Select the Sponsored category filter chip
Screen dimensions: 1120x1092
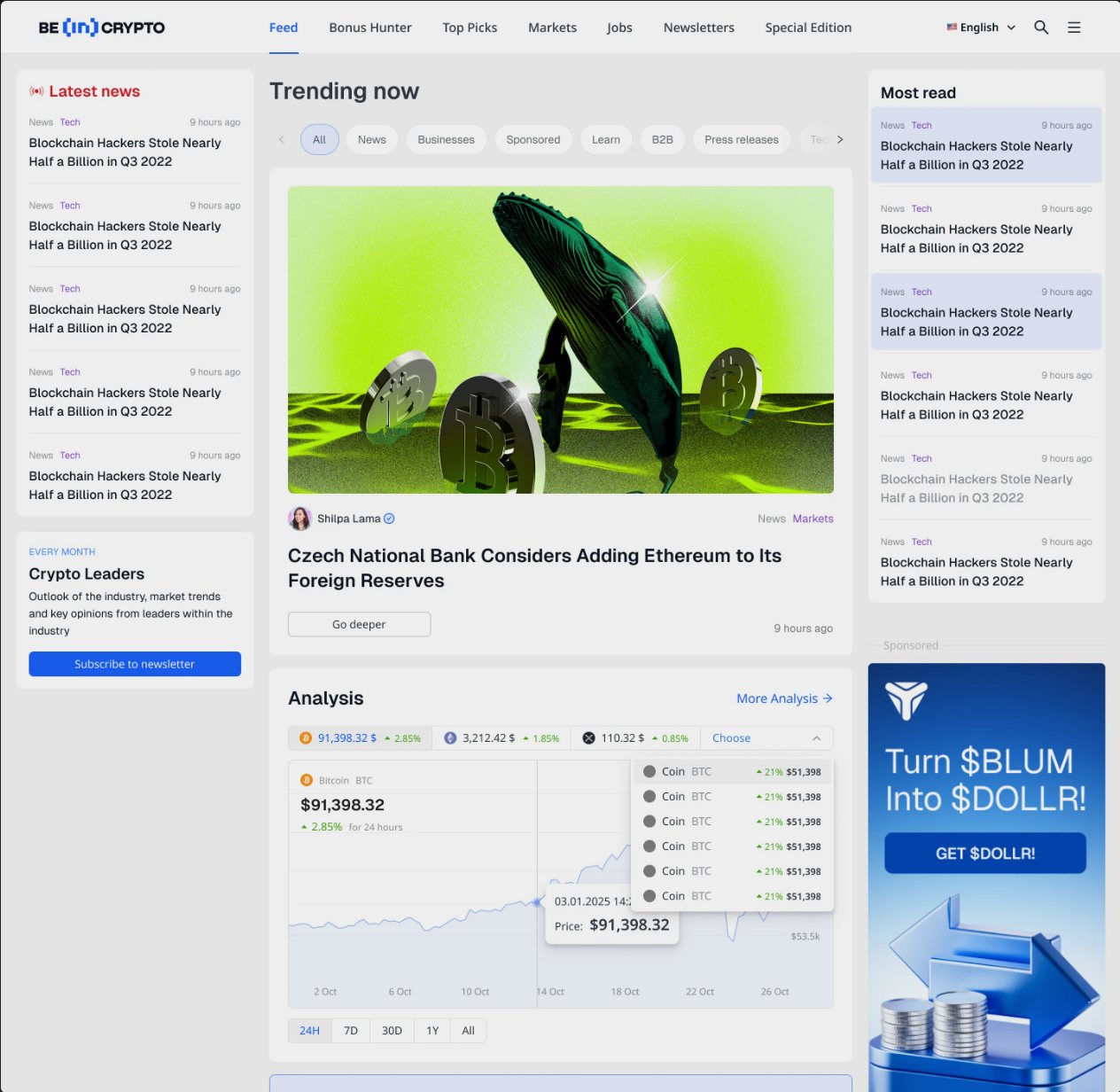point(533,139)
